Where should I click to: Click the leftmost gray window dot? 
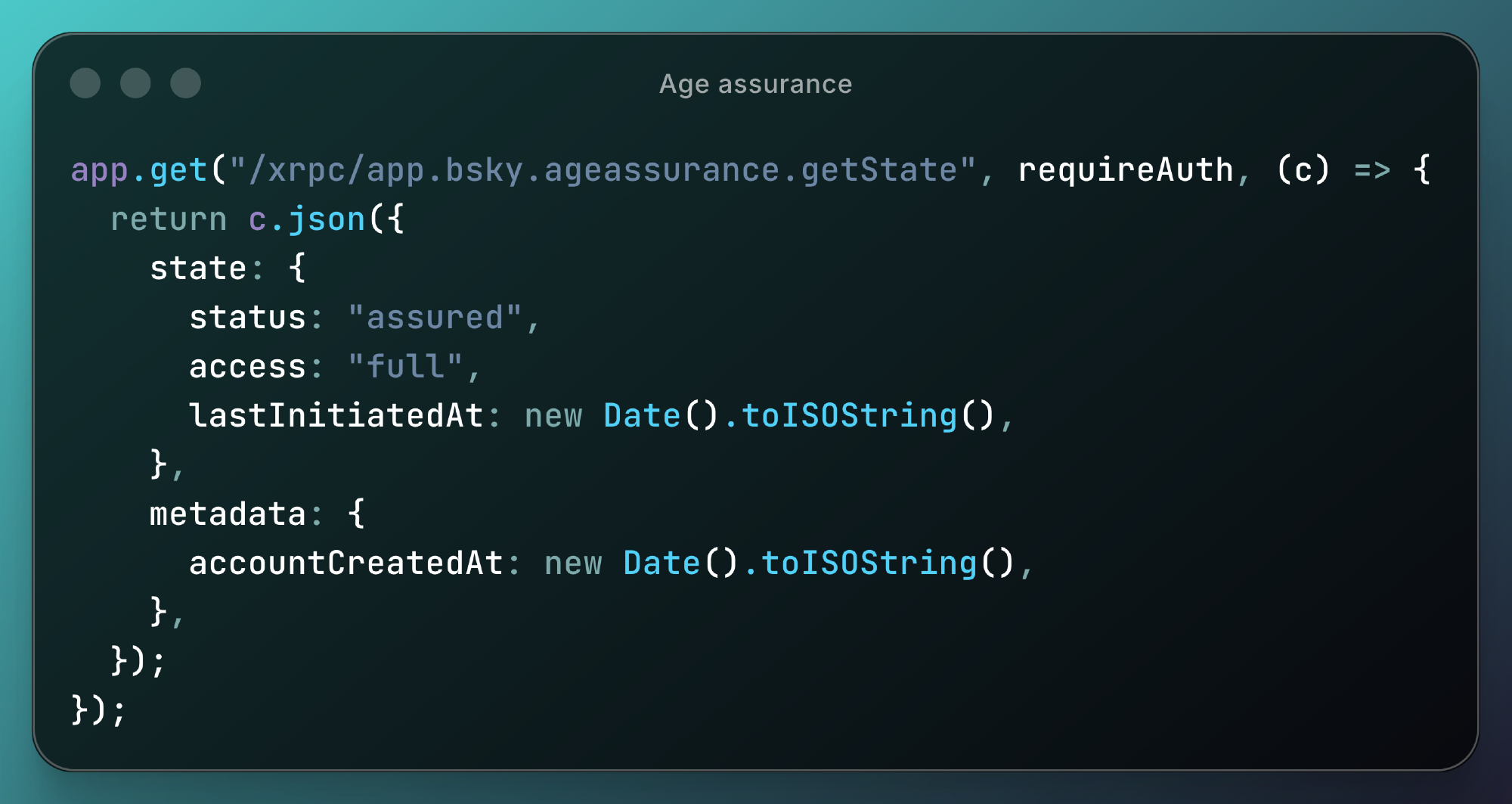pyautogui.click(x=85, y=83)
